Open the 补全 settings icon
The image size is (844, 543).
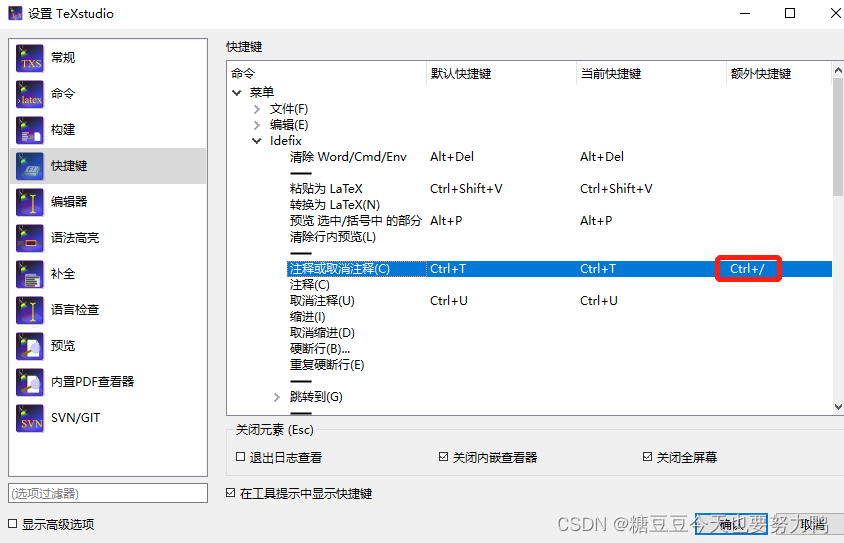(30, 274)
